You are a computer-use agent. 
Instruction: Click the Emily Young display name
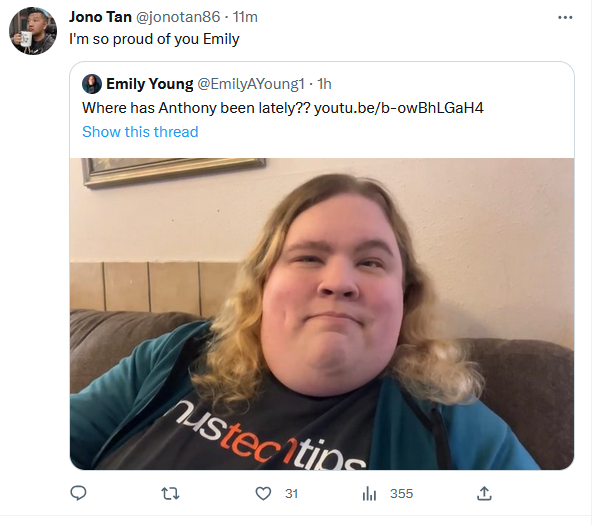tap(149, 84)
